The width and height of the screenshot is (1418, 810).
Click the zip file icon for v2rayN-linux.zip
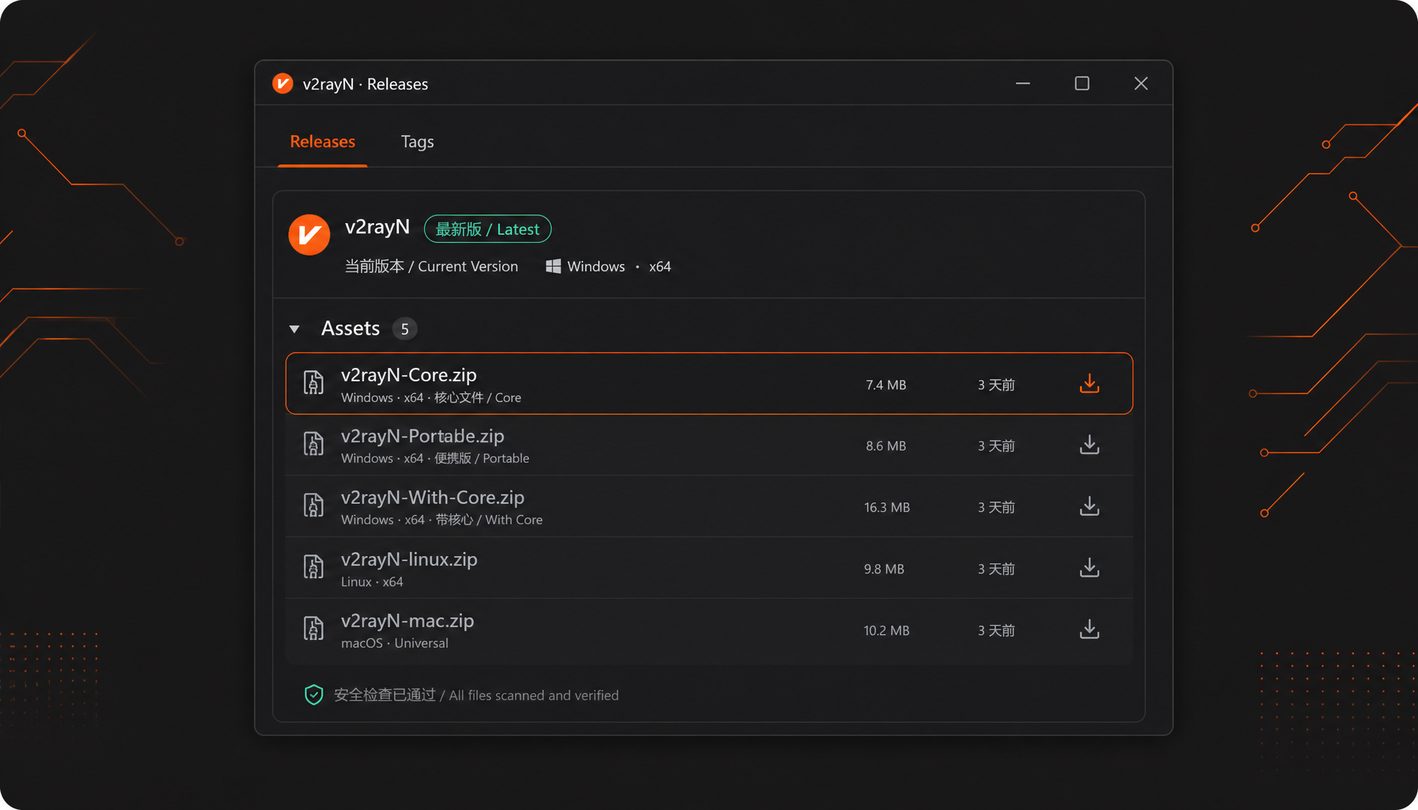pos(314,569)
